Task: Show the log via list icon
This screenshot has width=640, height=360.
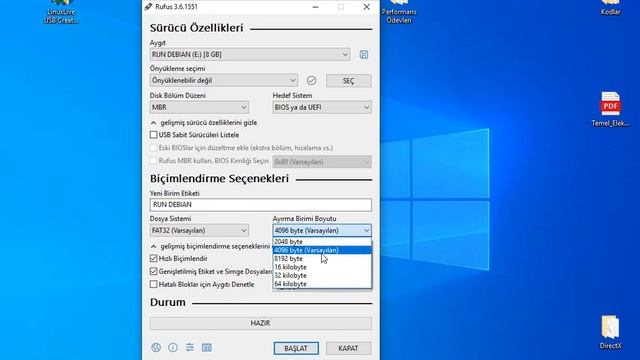Action: tap(207, 347)
